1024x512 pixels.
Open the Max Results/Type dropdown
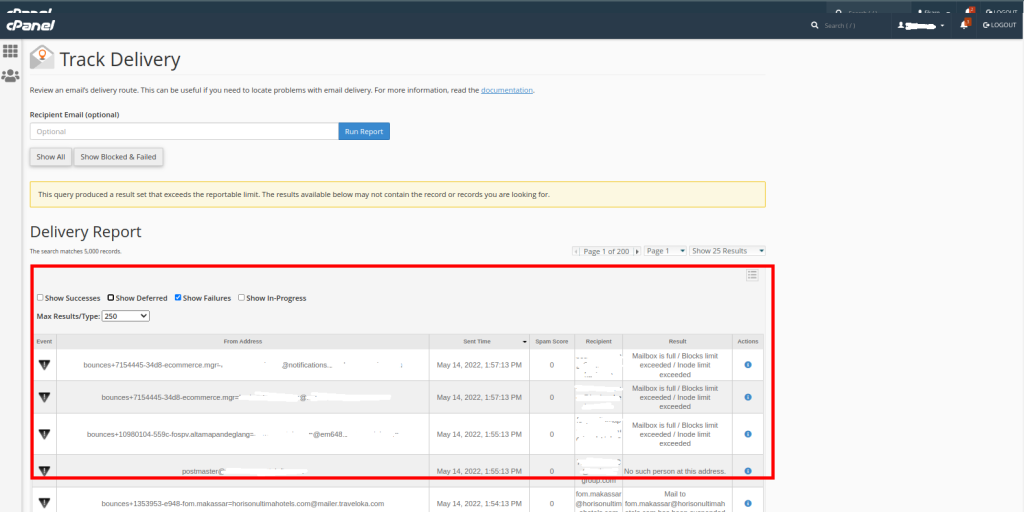(x=125, y=316)
